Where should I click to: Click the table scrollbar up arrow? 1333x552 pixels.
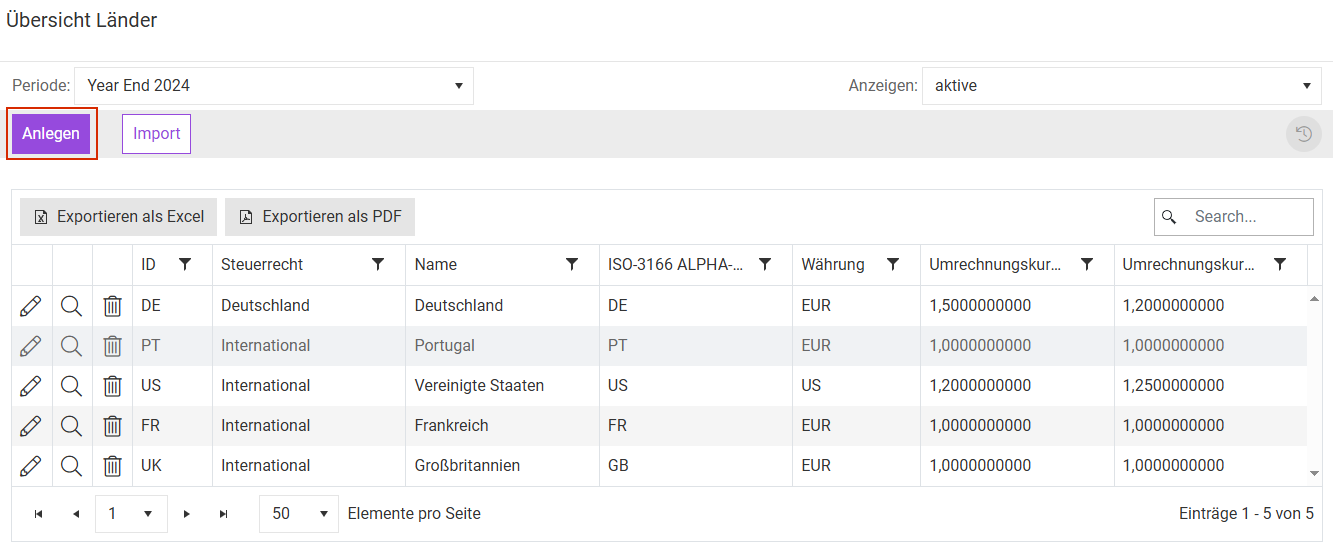[1314, 299]
